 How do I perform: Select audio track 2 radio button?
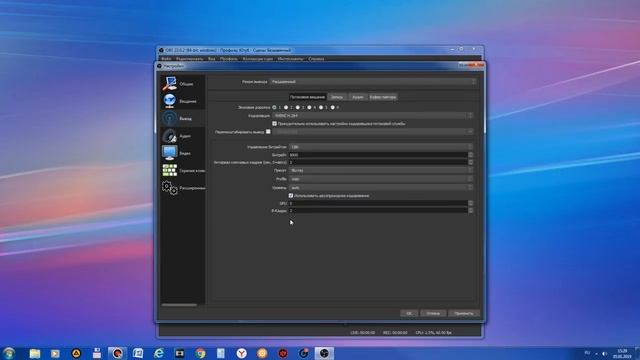[x=286, y=107]
